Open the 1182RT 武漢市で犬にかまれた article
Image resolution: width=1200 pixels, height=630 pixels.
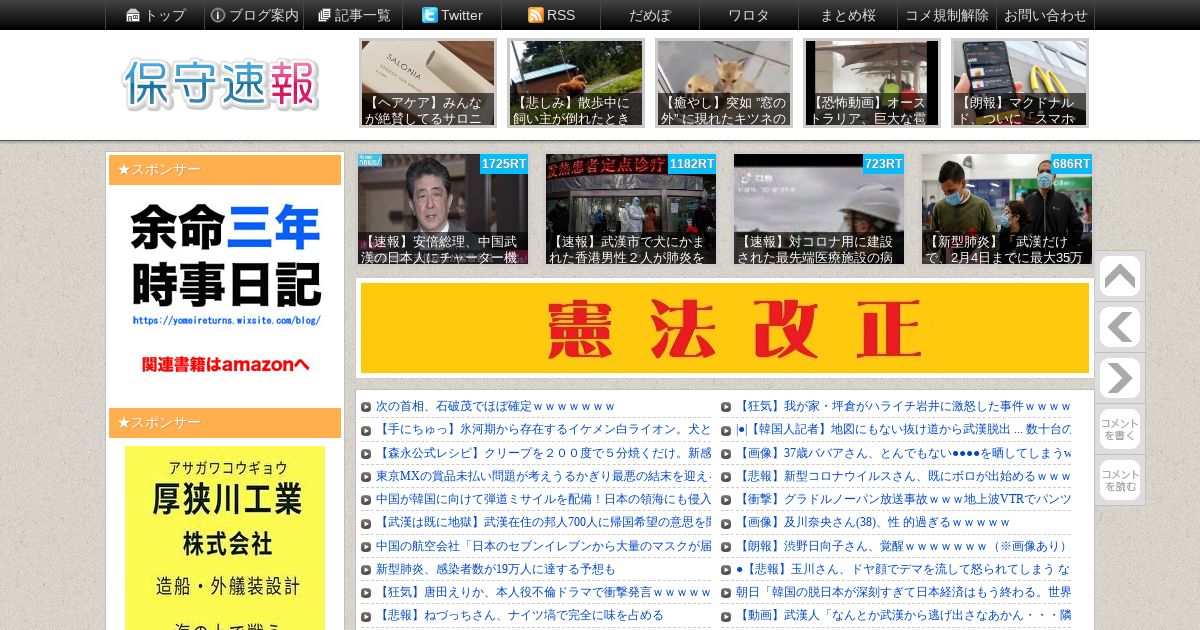pyautogui.click(x=631, y=209)
